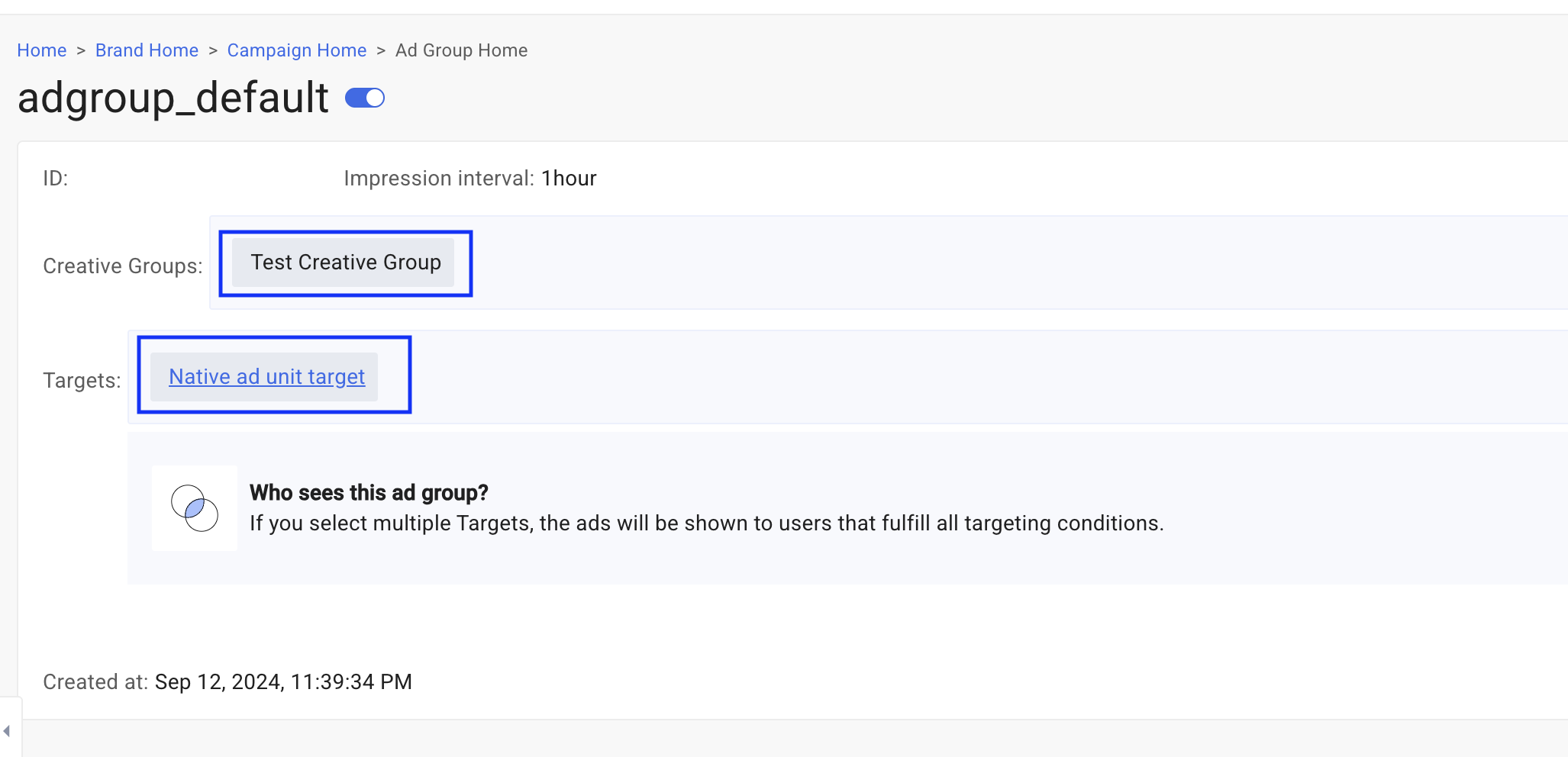Click the "Who sees this ad group?" heading
Viewport: 1568px width, 757px height.
pyautogui.click(x=369, y=493)
